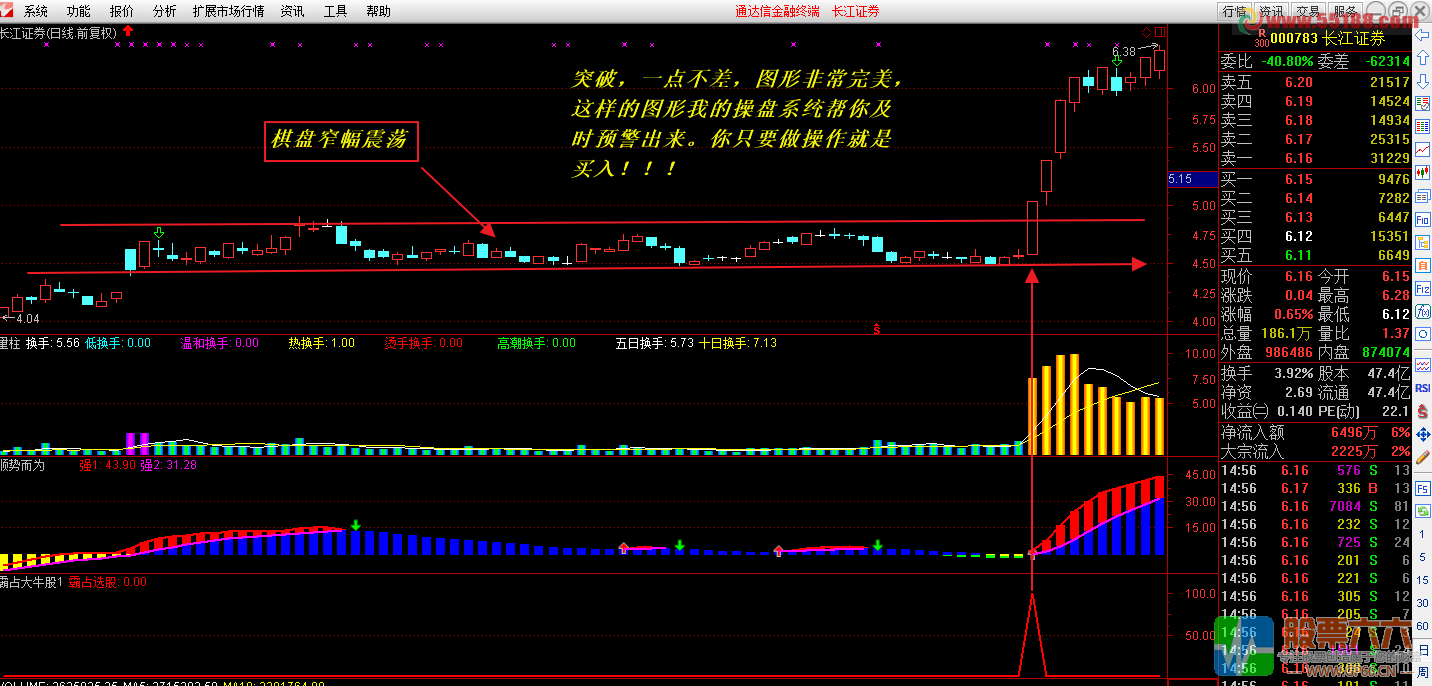Select the RSI indicator icon
Viewport: 1432px width, 686px height.
[1422, 387]
